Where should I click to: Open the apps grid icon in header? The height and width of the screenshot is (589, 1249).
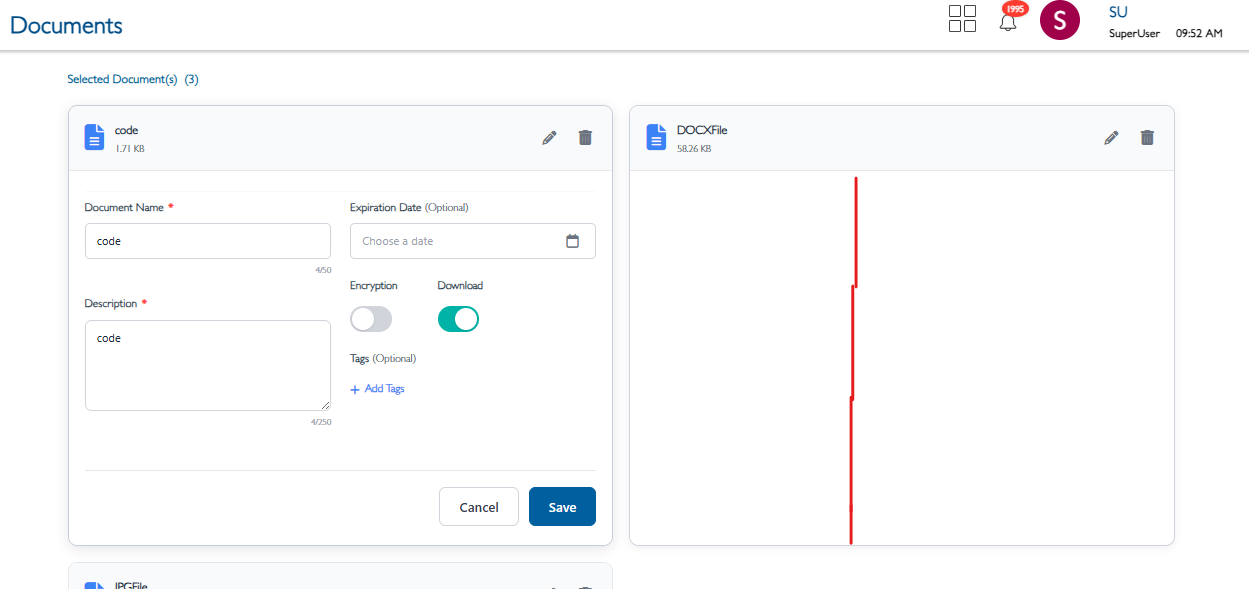(962, 19)
